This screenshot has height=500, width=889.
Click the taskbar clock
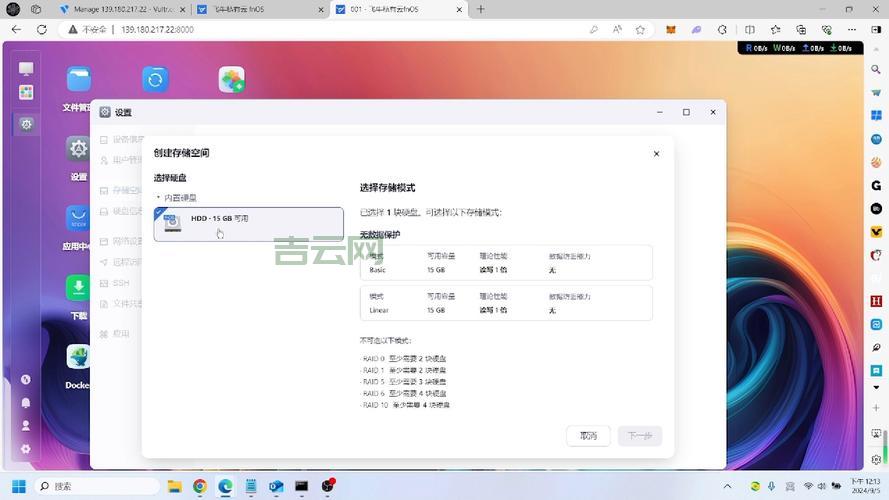(x=865, y=486)
